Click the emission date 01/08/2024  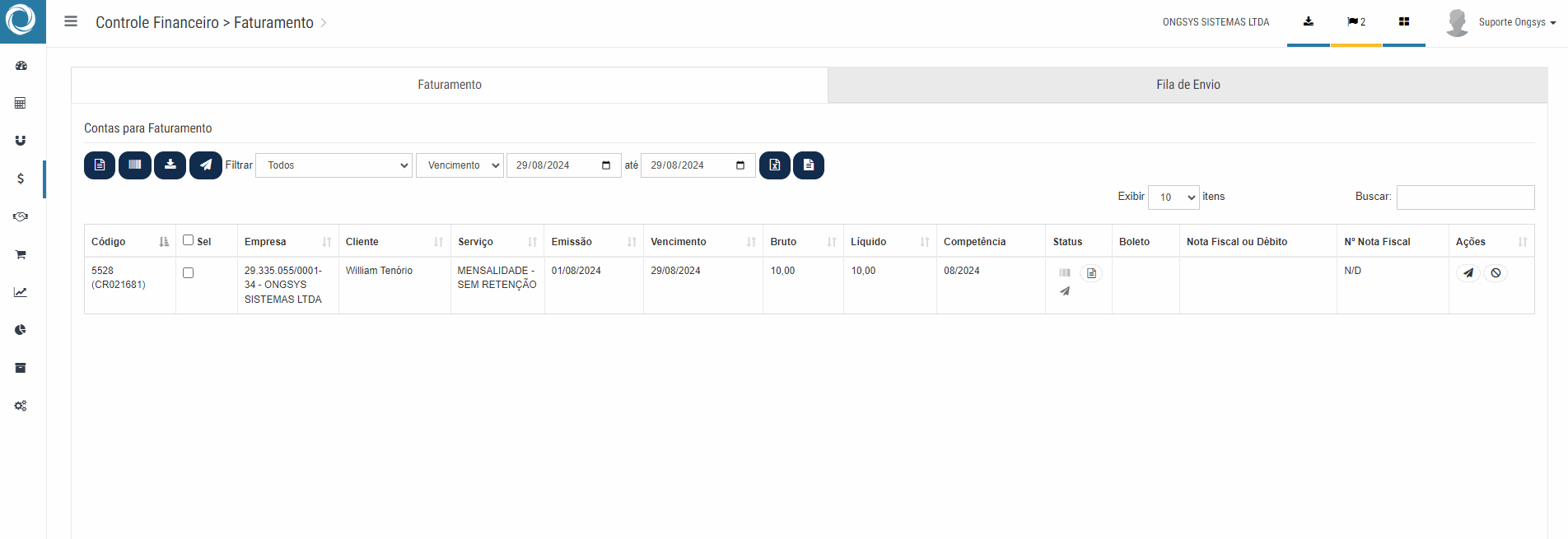pos(576,271)
